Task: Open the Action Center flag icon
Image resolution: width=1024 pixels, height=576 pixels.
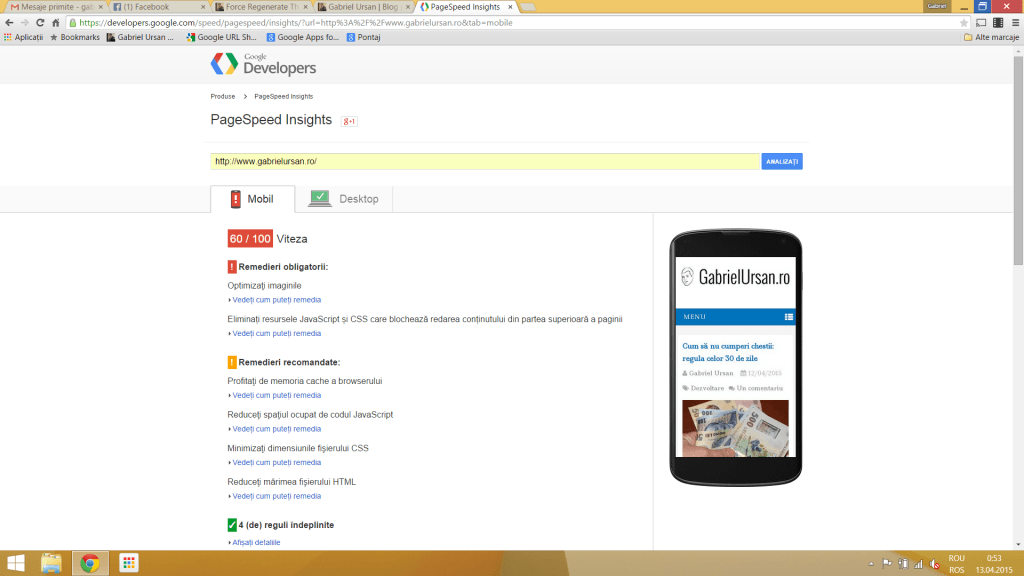Action: (x=887, y=564)
